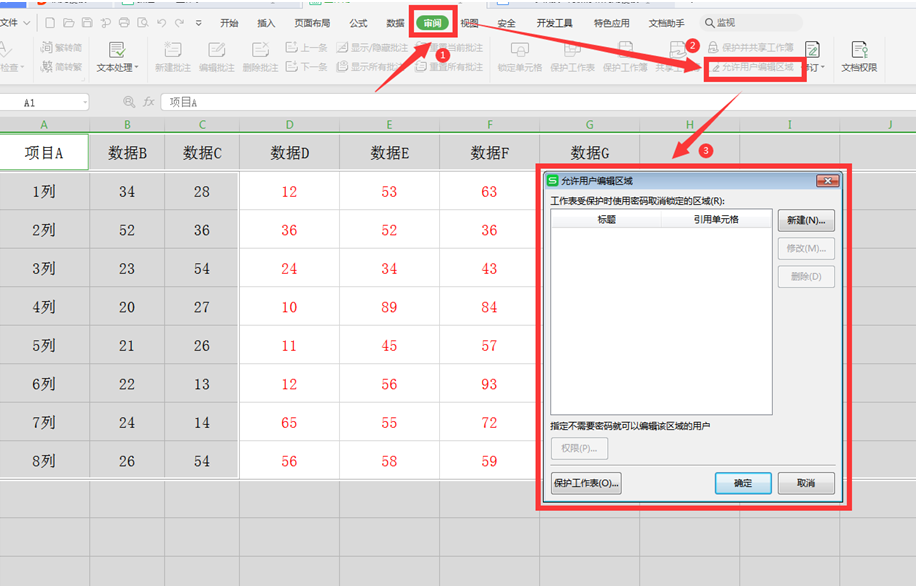Screen dimensions: 916x586
Task: Open the 特色应用 tab
Action: (612, 23)
